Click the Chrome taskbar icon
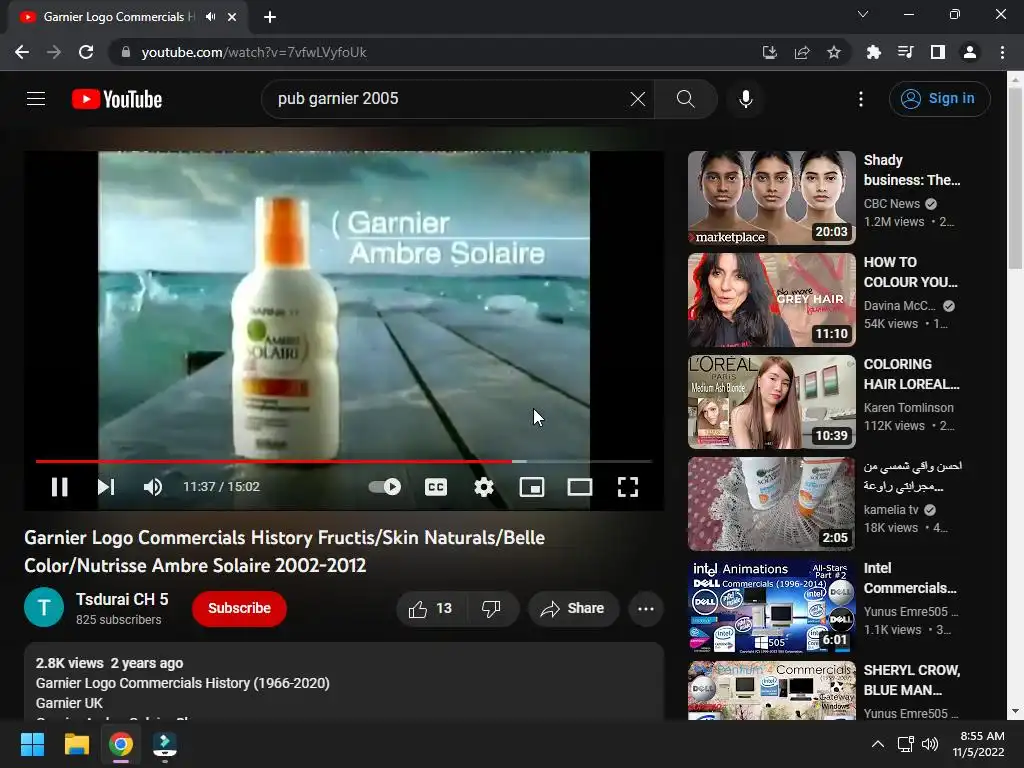The height and width of the screenshot is (768, 1024). 121,744
